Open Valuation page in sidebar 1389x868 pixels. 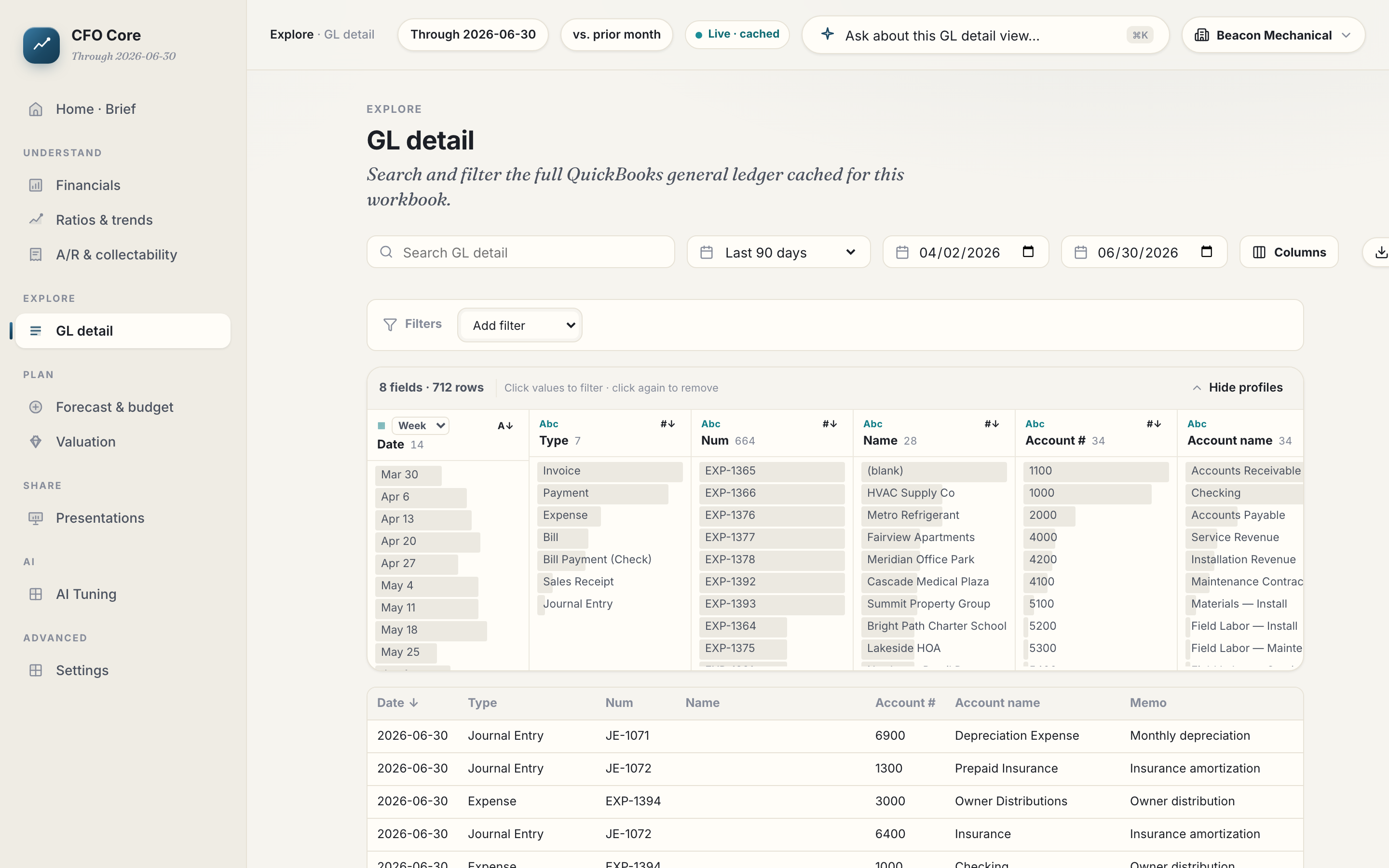pyautogui.click(x=123, y=441)
